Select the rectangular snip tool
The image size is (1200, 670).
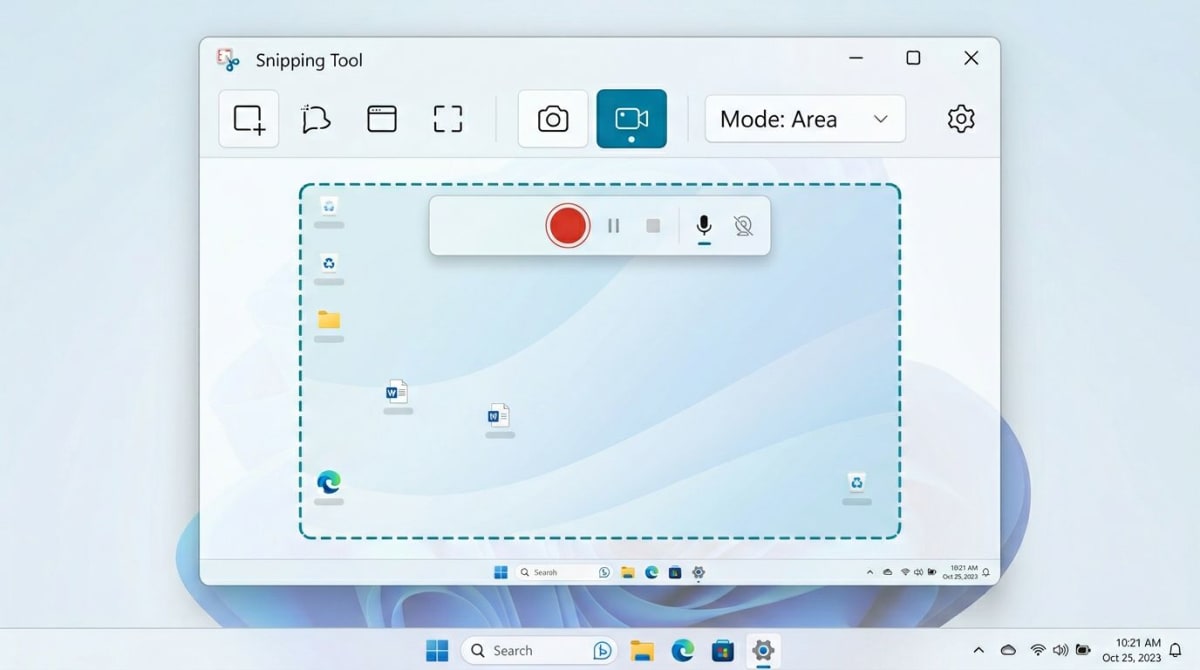(x=248, y=118)
